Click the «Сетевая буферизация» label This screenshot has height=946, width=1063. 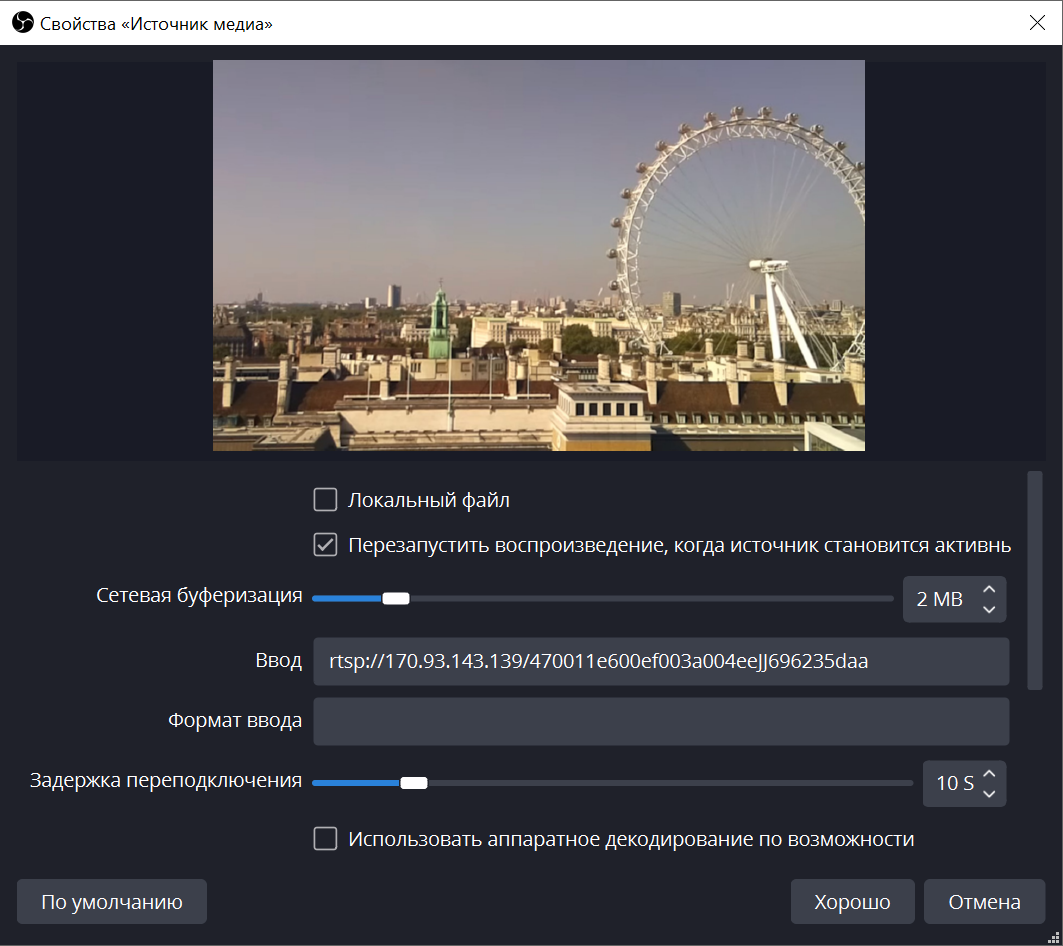coord(199,595)
